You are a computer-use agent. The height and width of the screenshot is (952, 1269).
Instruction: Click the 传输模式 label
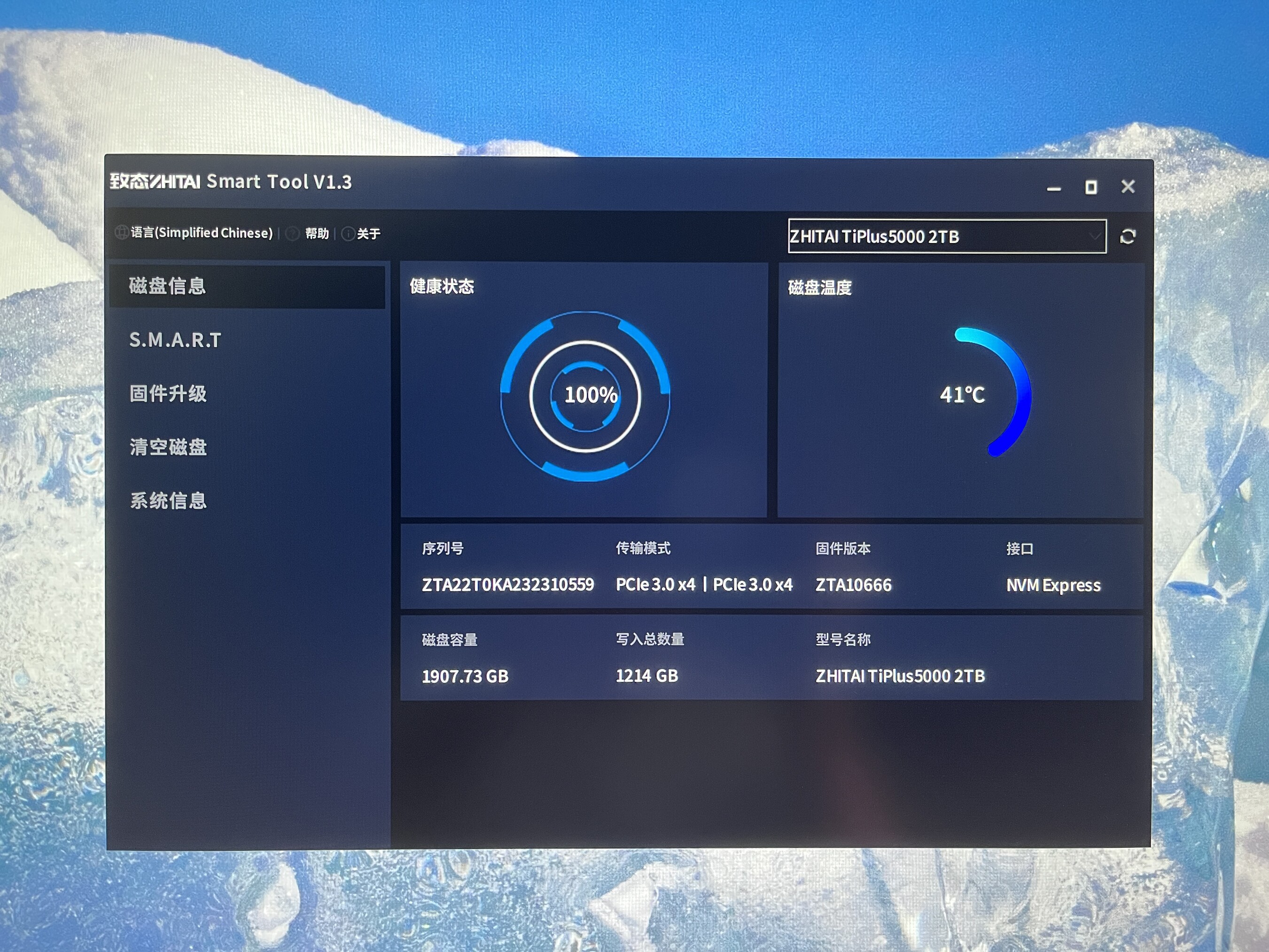point(643,548)
